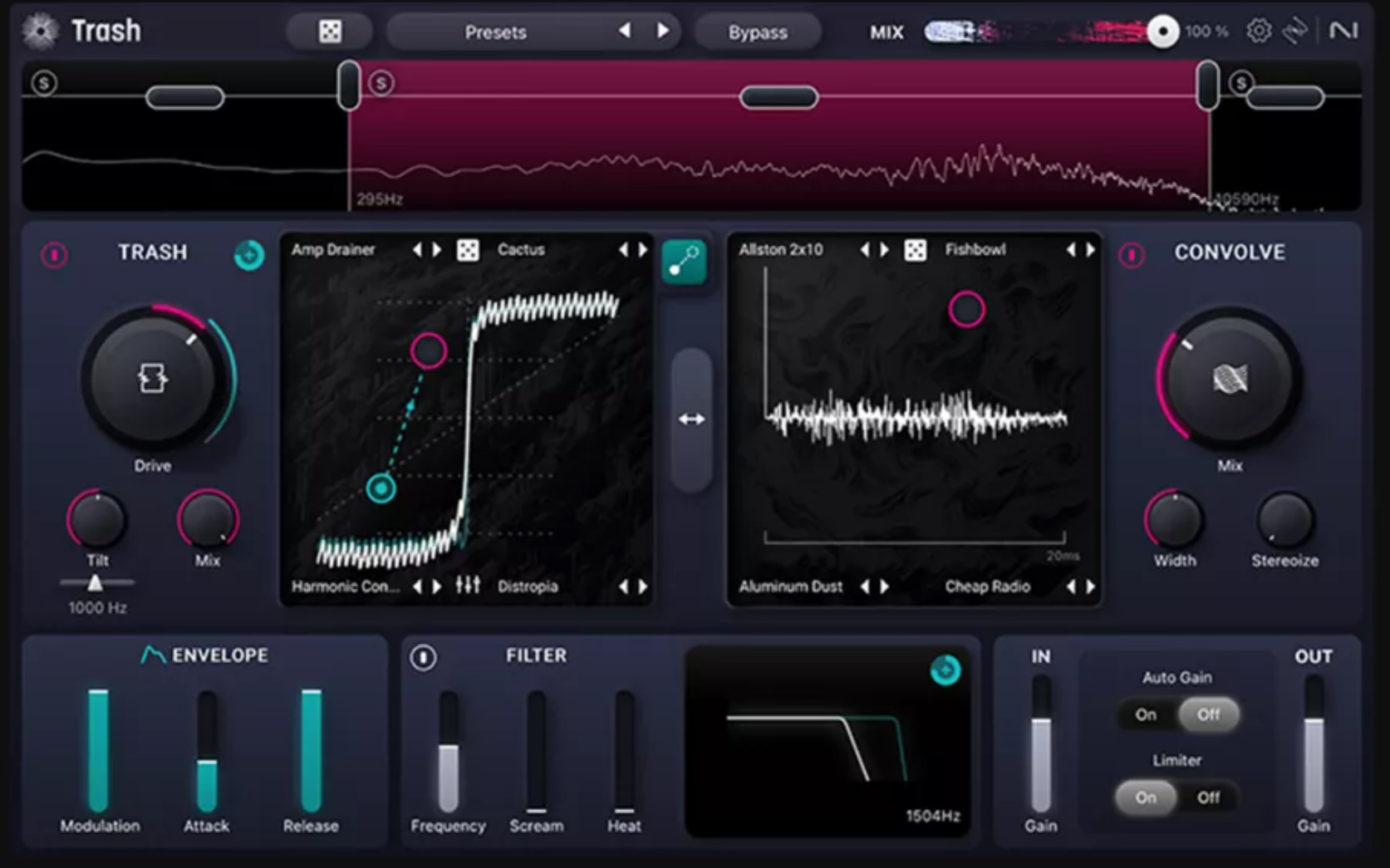Viewport: 1390px width, 868px height.
Task: Open the Presets browser
Action: click(495, 32)
